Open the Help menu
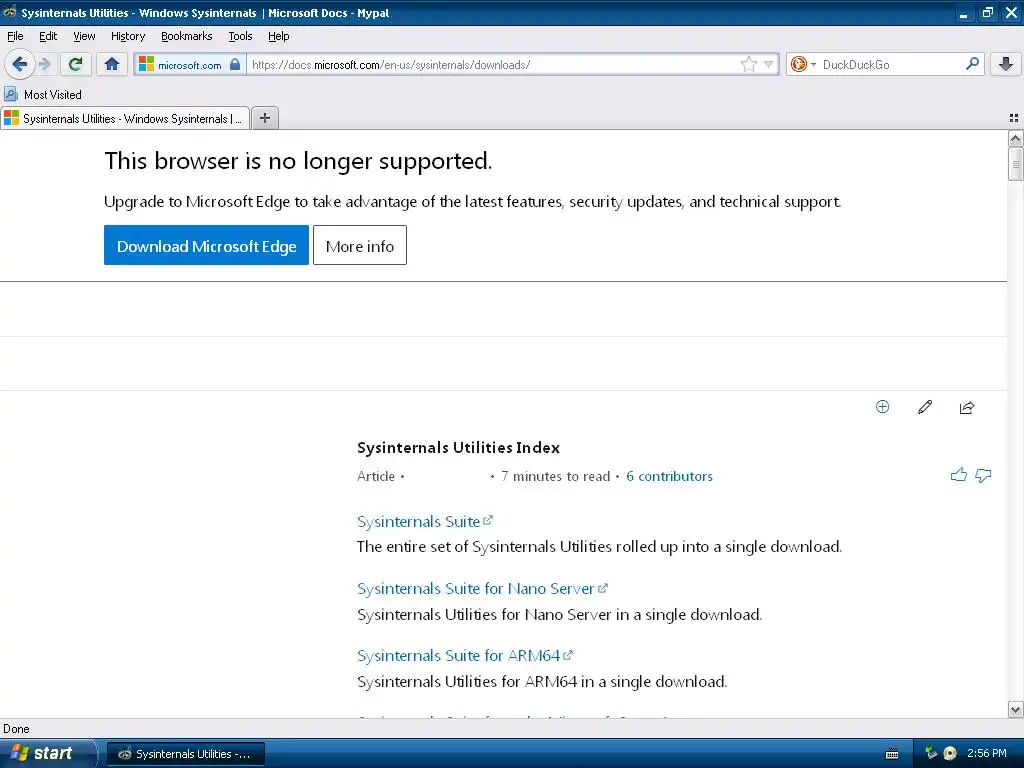The width and height of the screenshot is (1024, 768). [278, 37]
